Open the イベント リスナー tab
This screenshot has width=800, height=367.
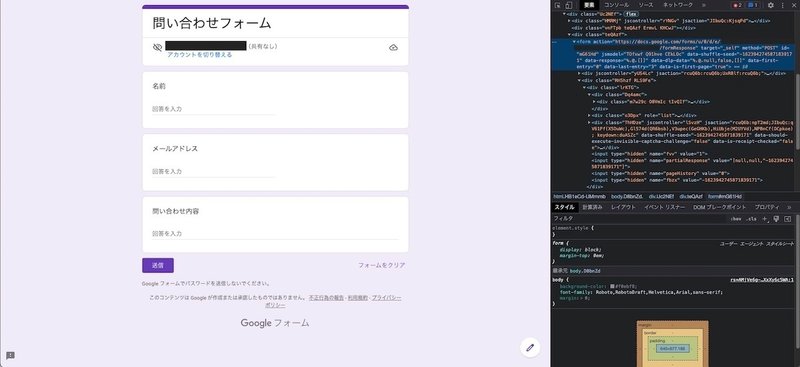pos(664,207)
